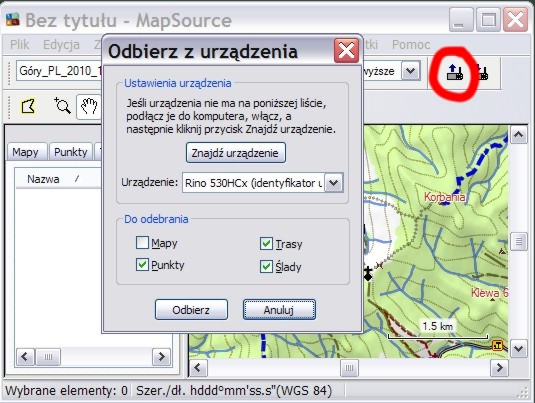
Task: Enable the Mapy checkbox
Action: tap(142, 243)
